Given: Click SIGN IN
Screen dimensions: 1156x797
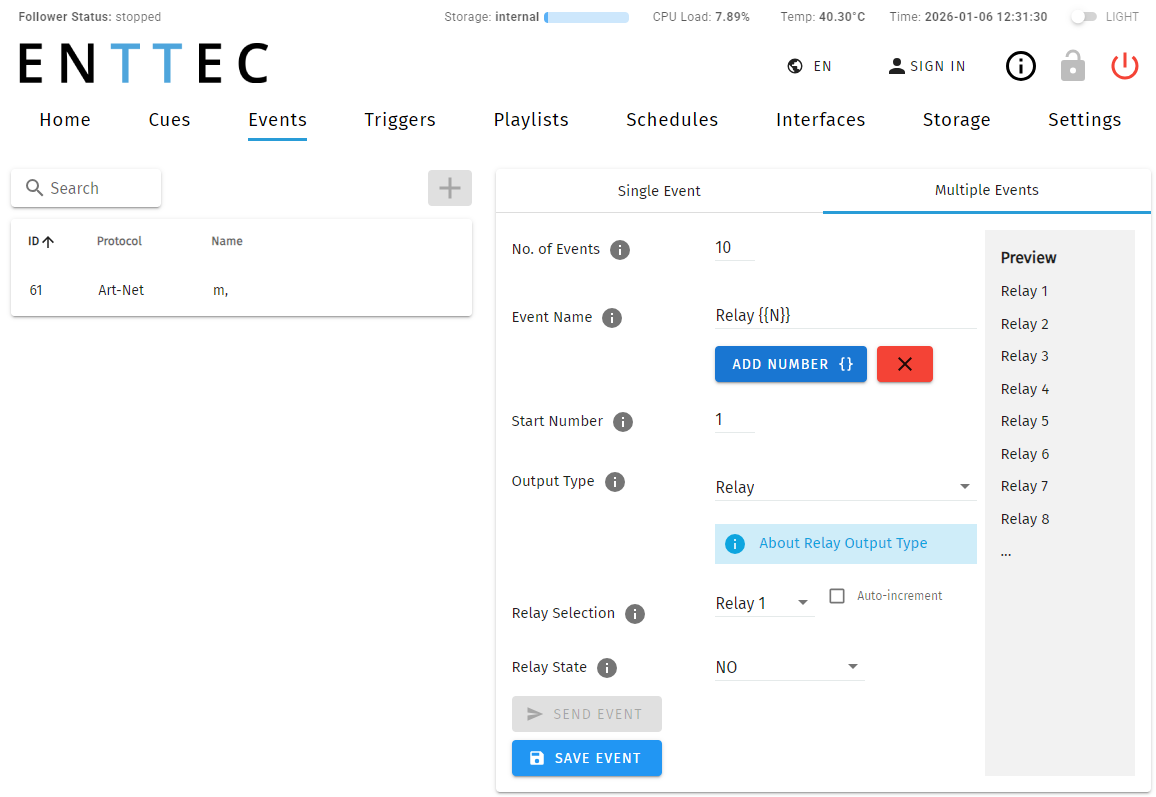Looking at the screenshot, I should (x=927, y=66).
